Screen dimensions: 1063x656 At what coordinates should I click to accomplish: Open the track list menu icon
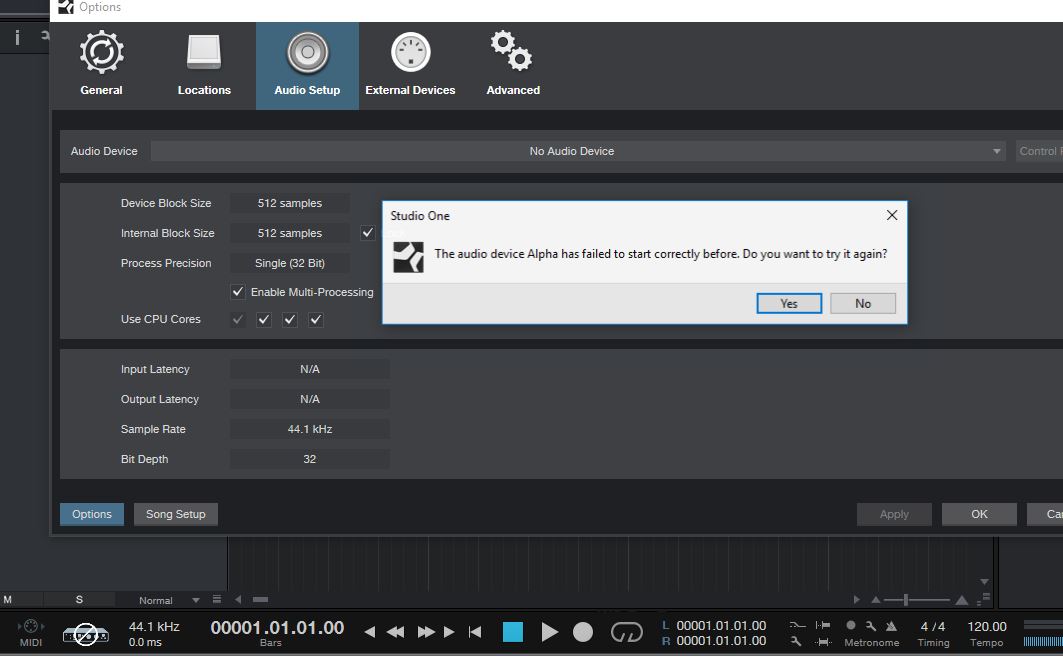[x=217, y=599]
